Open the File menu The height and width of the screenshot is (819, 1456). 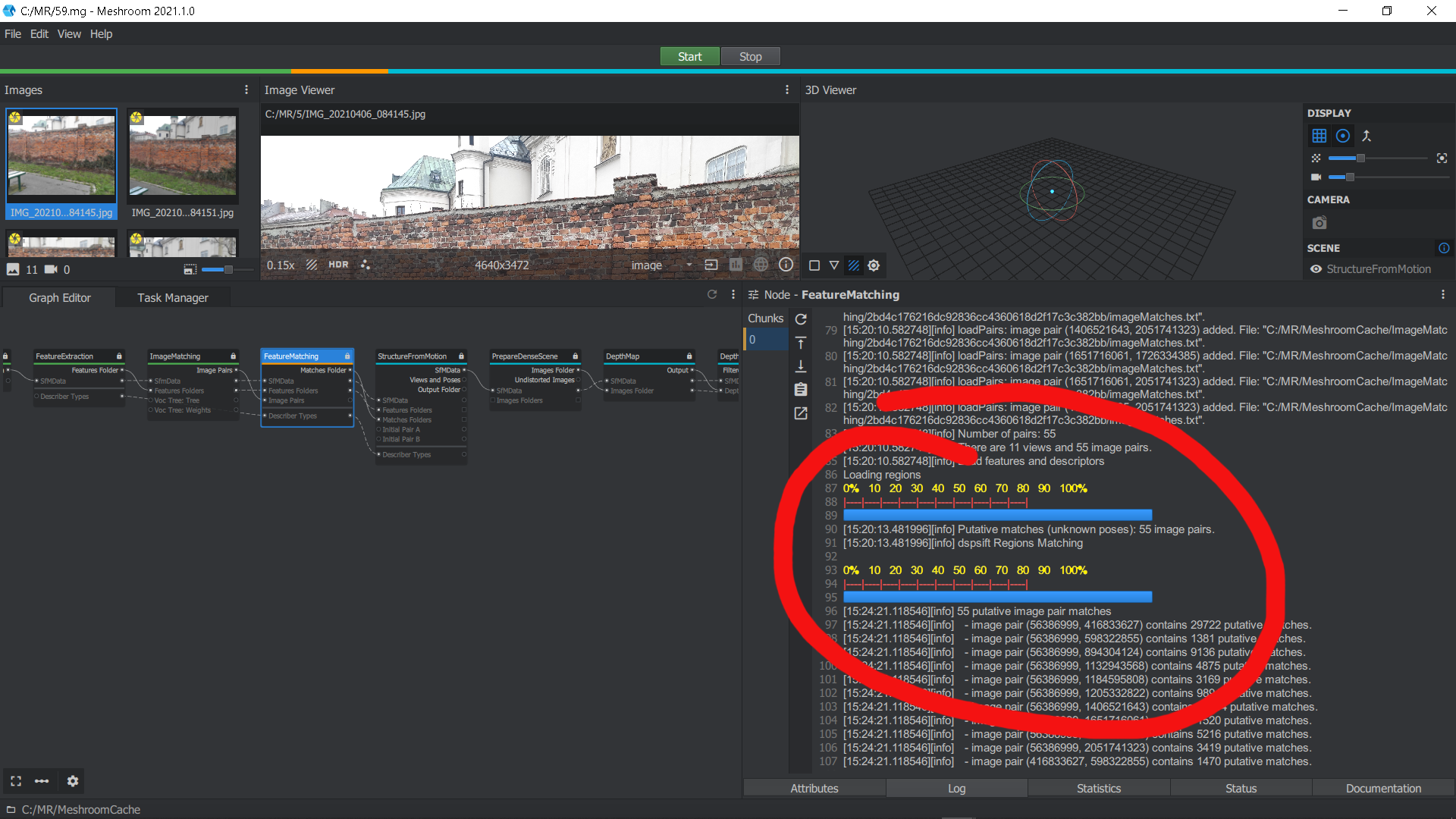[13, 34]
